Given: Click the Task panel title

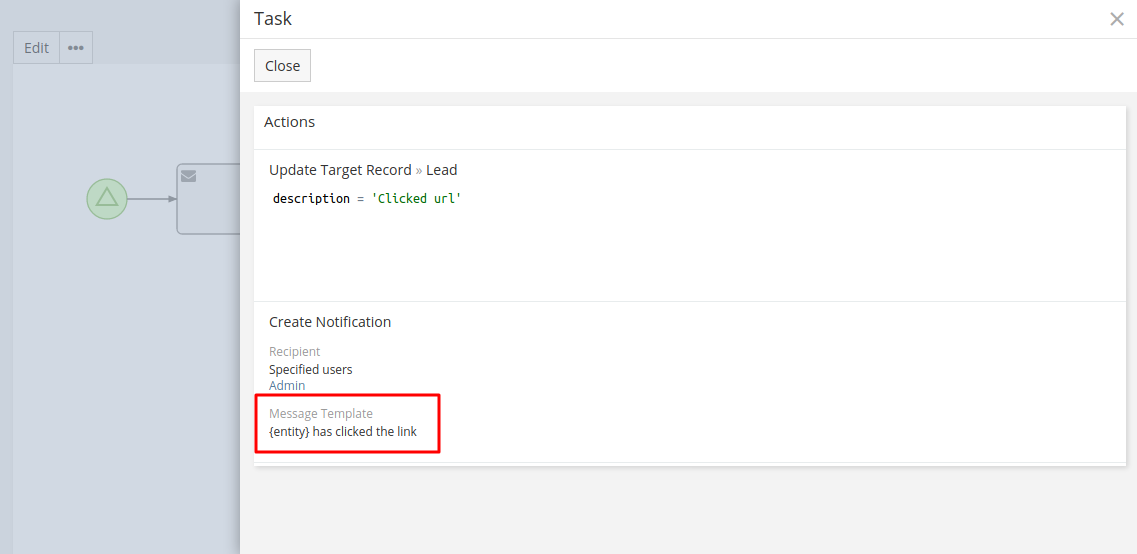Looking at the screenshot, I should click(273, 19).
